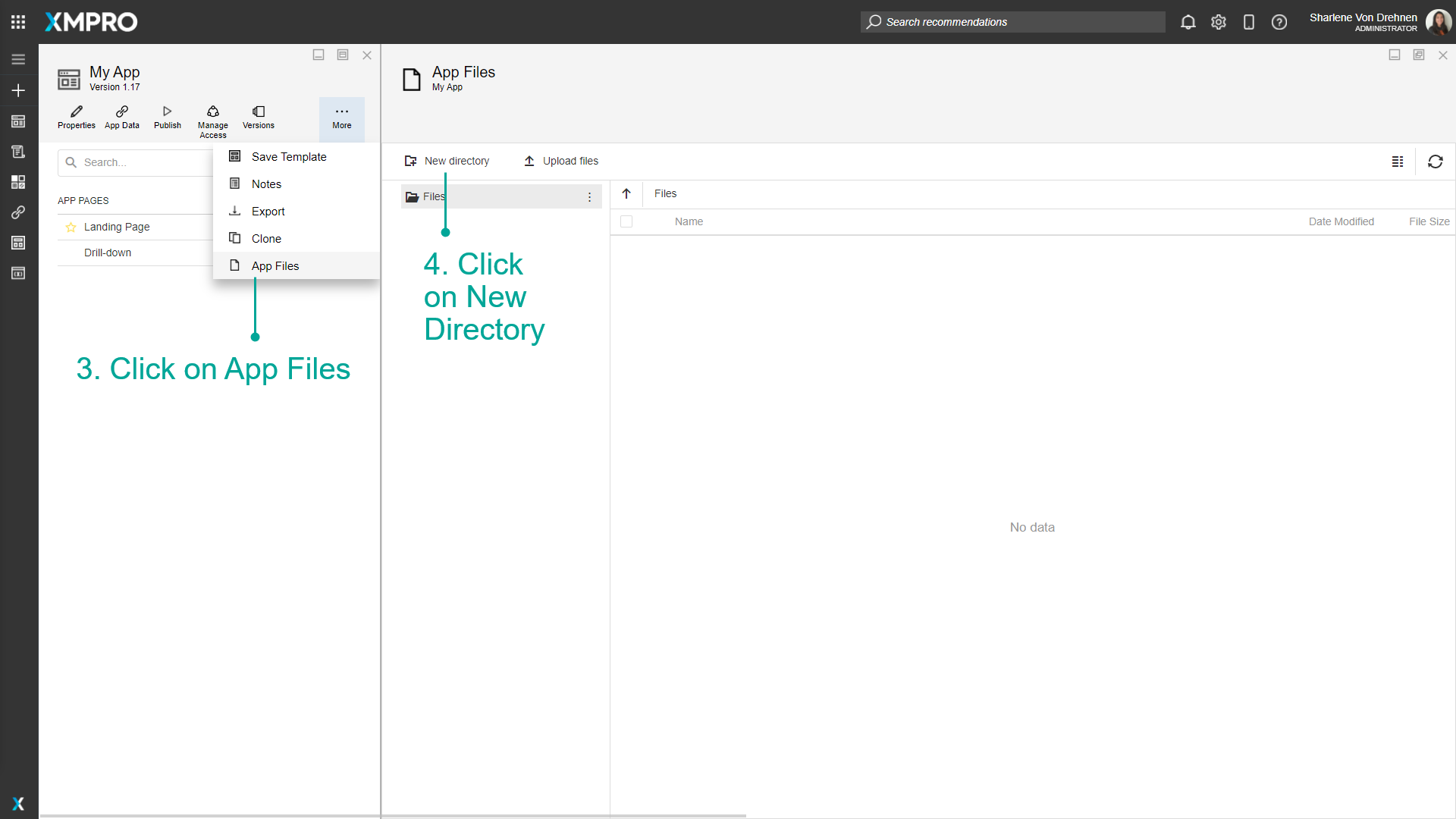View the app Versions icon
Screen dimensions: 1456x819
(258, 116)
